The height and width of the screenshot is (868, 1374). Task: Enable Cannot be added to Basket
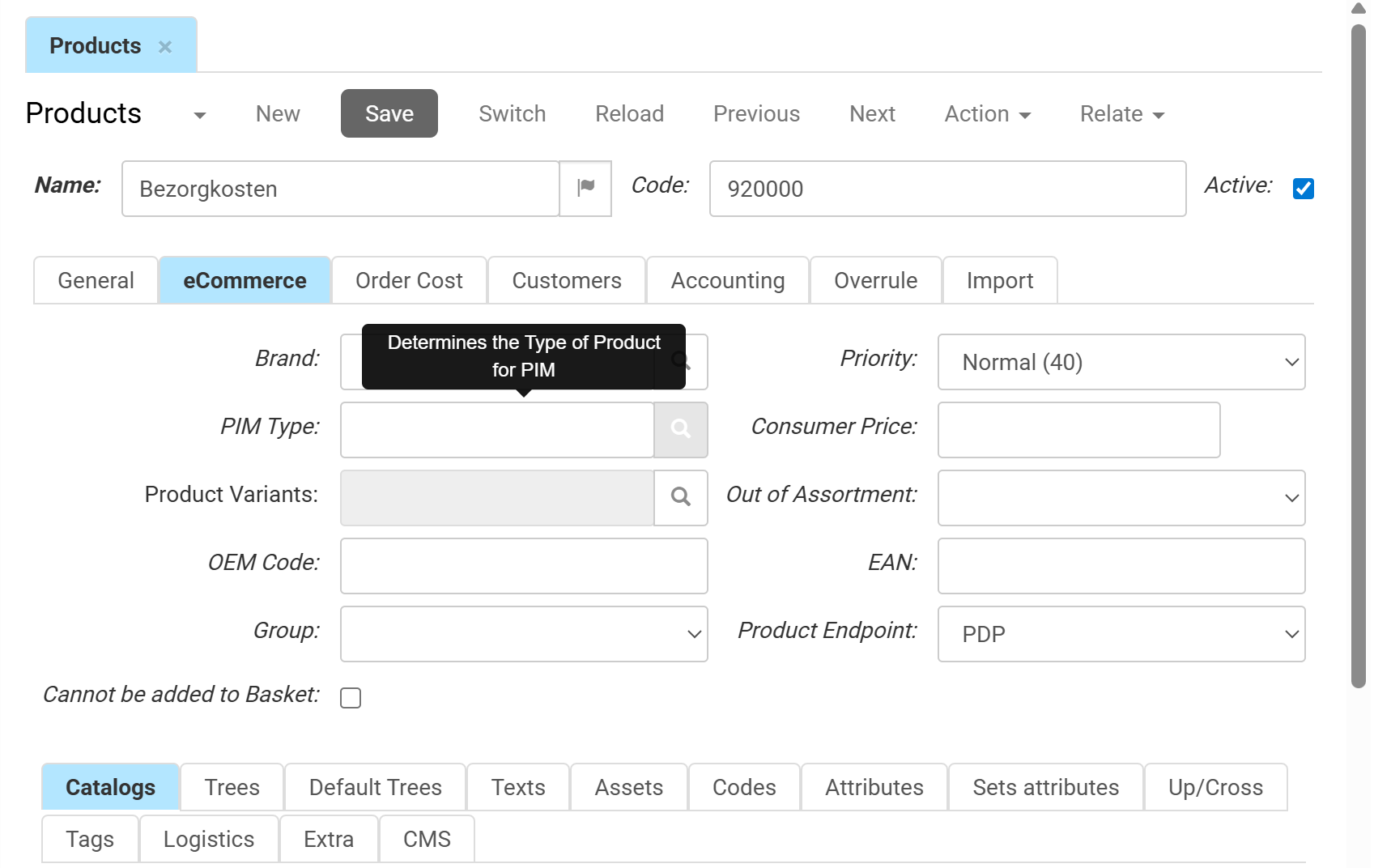coord(350,697)
